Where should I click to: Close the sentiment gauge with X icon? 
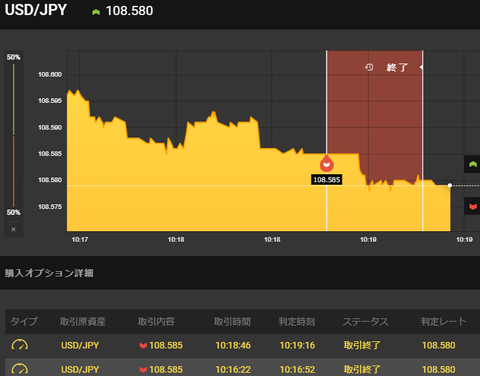(x=13, y=229)
